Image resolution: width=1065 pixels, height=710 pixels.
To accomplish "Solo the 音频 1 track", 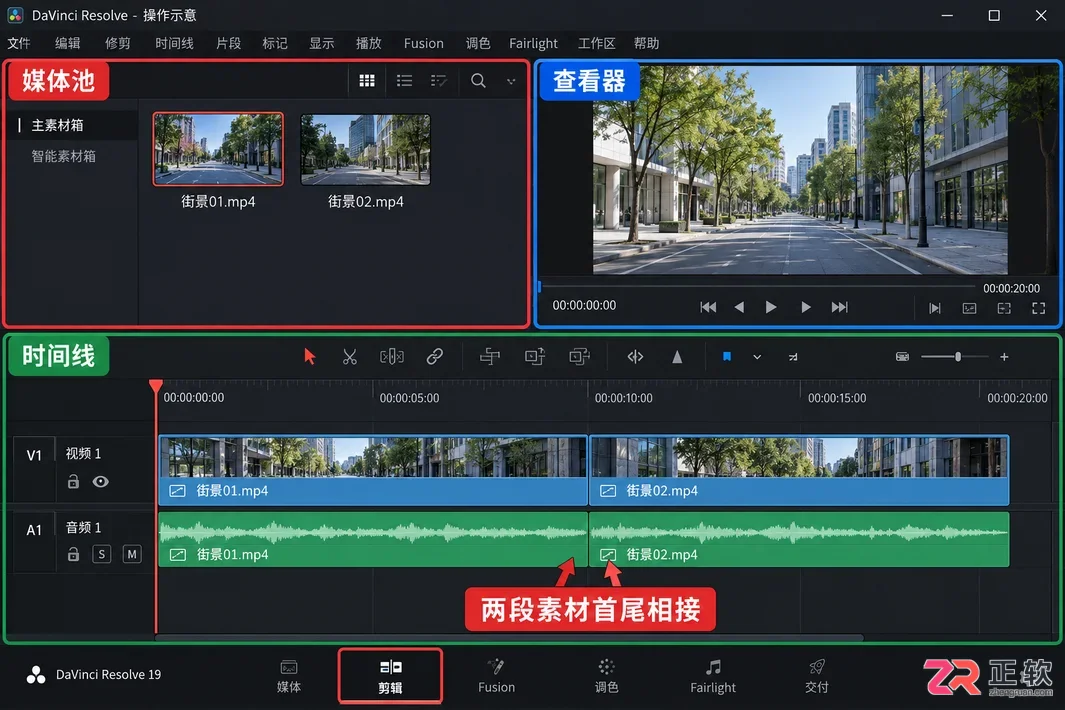I will [x=102, y=554].
